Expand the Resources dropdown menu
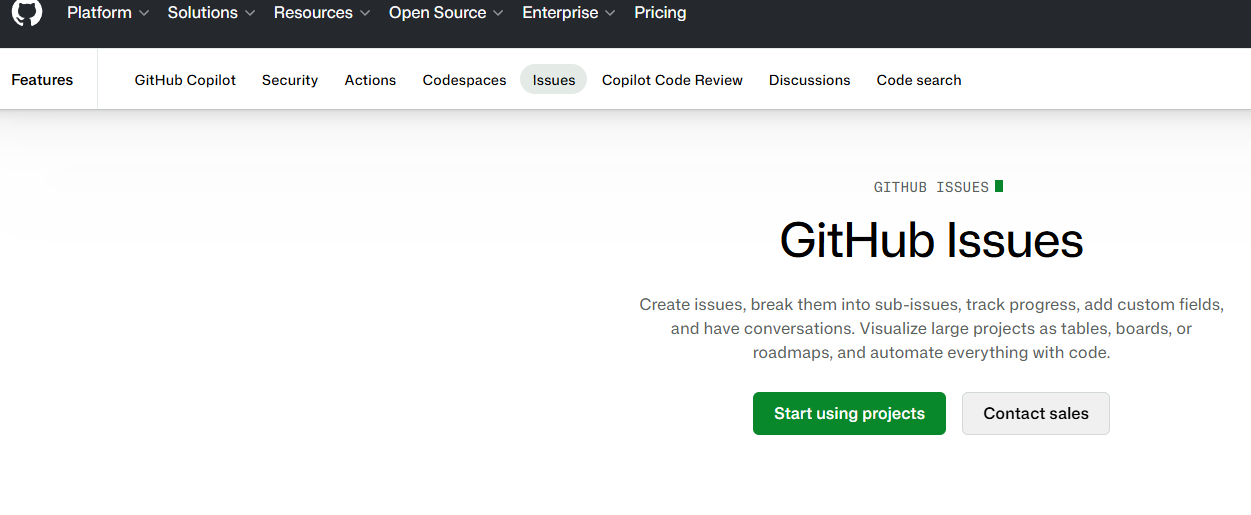Viewport: 1251px width, 515px height. [x=322, y=13]
